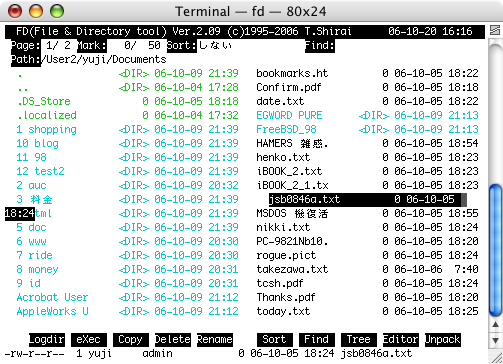Select the 'FreeBSD_98' directory entry
The height and width of the screenshot is (364, 503).
click(x=367, y=129)
